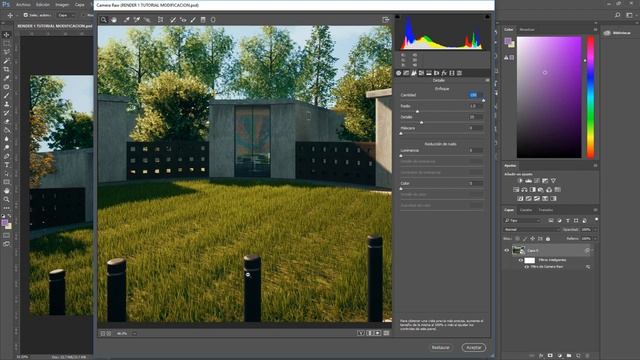Open the Archivo menu
The height and width of the screenshot is (360, 640).
click(x=23, y=4)
